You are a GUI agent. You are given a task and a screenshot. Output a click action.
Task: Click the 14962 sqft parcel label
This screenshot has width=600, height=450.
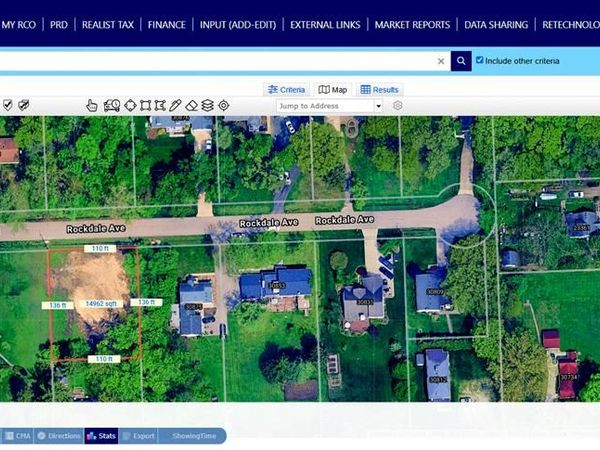(101, 304)
